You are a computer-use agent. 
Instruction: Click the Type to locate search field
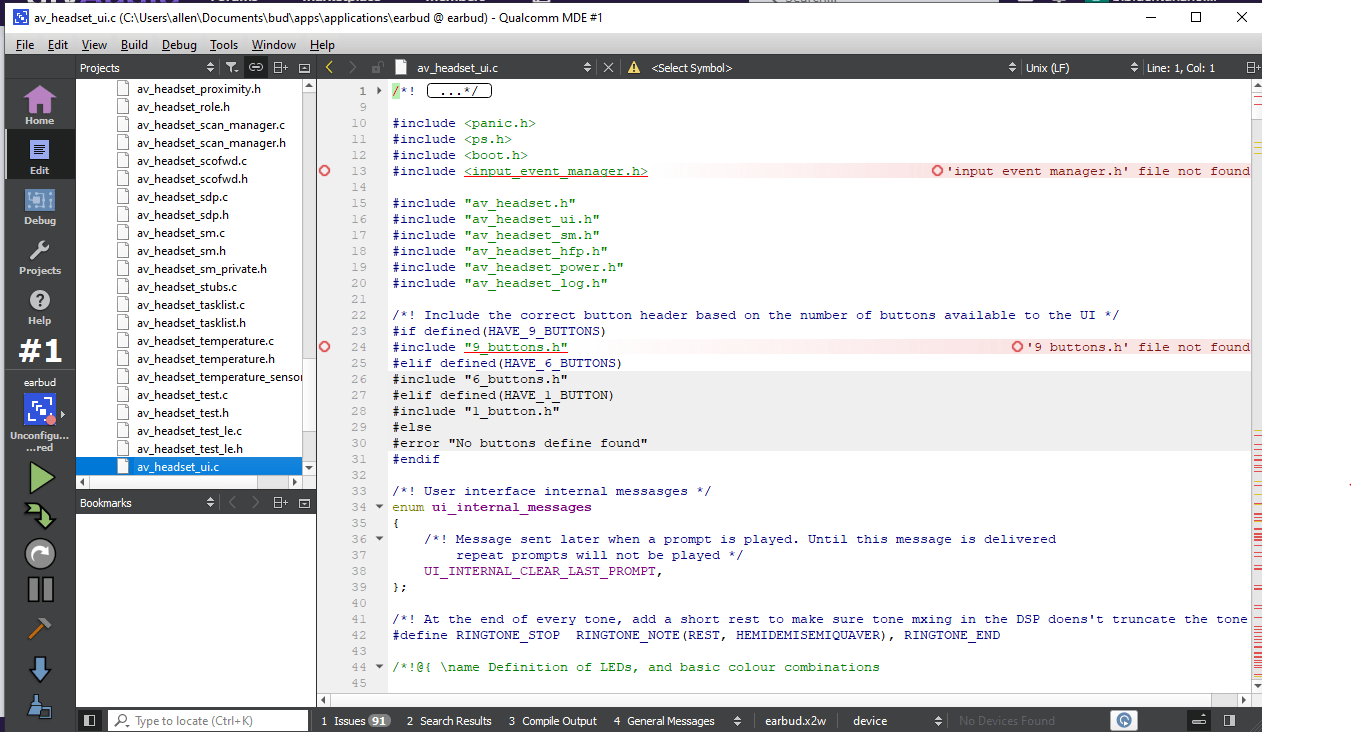coord(208,720)
